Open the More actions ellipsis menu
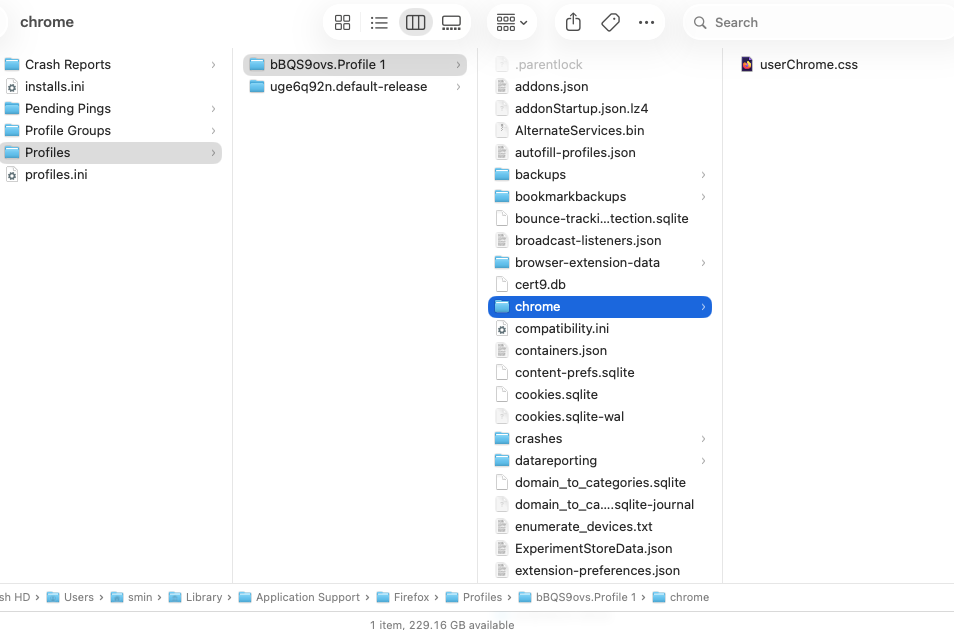Image resolution: width=954 pixels, height=630 pixels. click(646, 22)
